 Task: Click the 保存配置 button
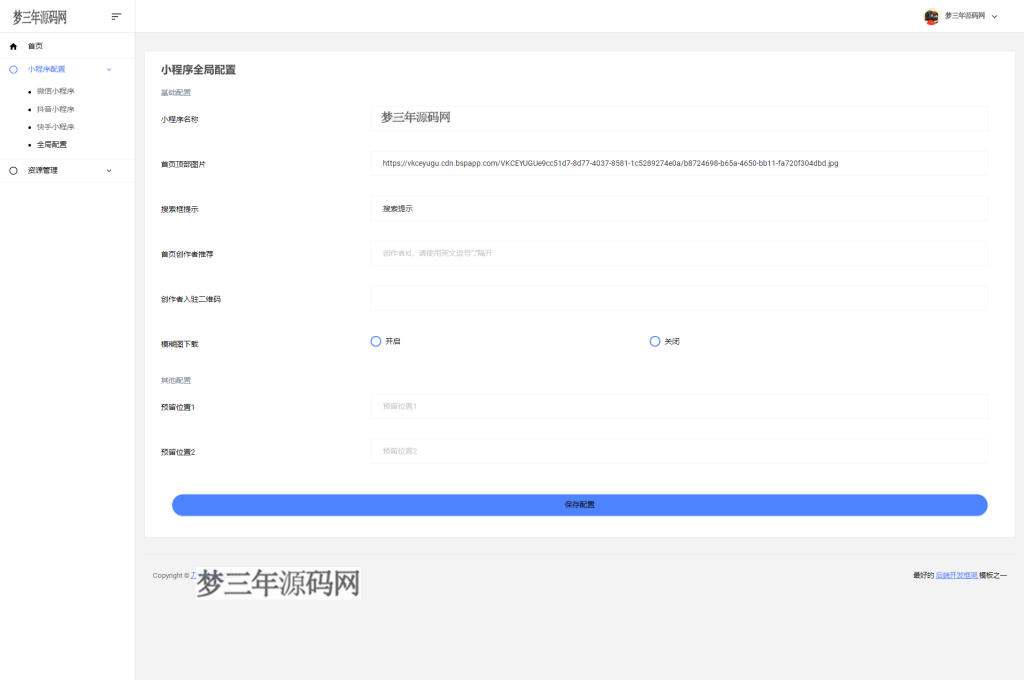[x=578, y=504]
